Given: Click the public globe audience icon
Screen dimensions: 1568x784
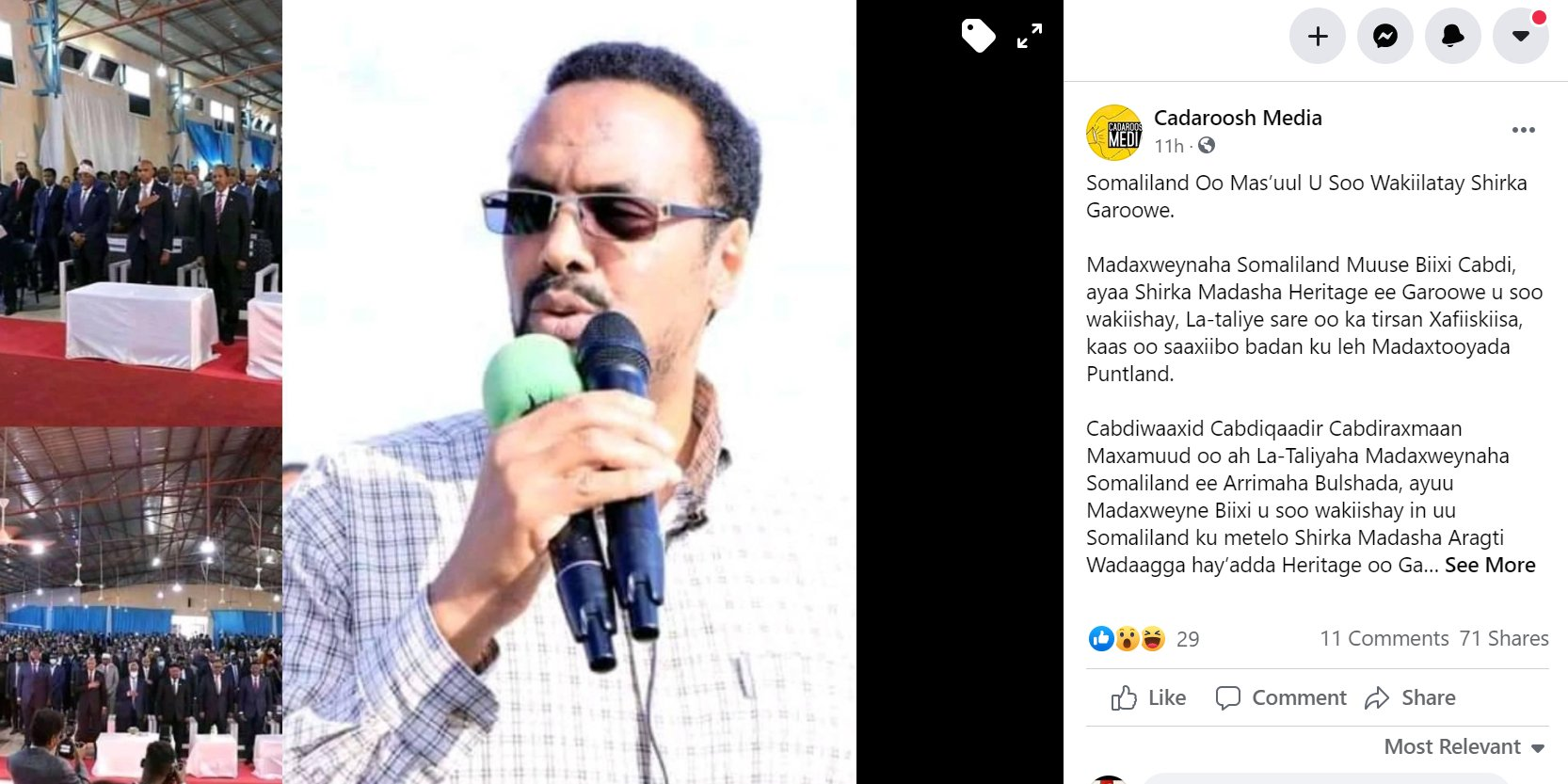Looking at the screenshot, I should 1207,145.
